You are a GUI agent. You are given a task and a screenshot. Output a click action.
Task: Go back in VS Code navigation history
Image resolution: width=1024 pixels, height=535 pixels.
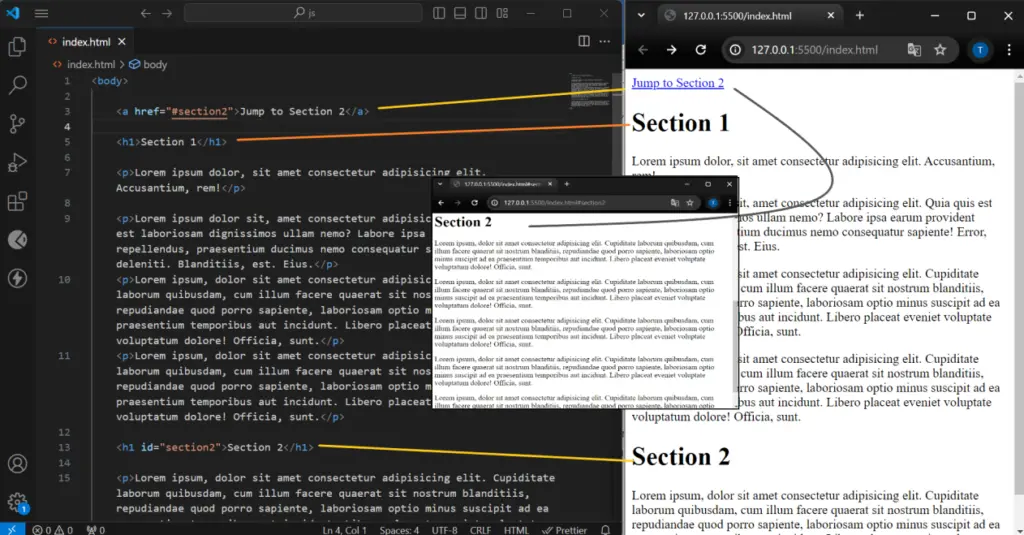click(x=146, y=13)
